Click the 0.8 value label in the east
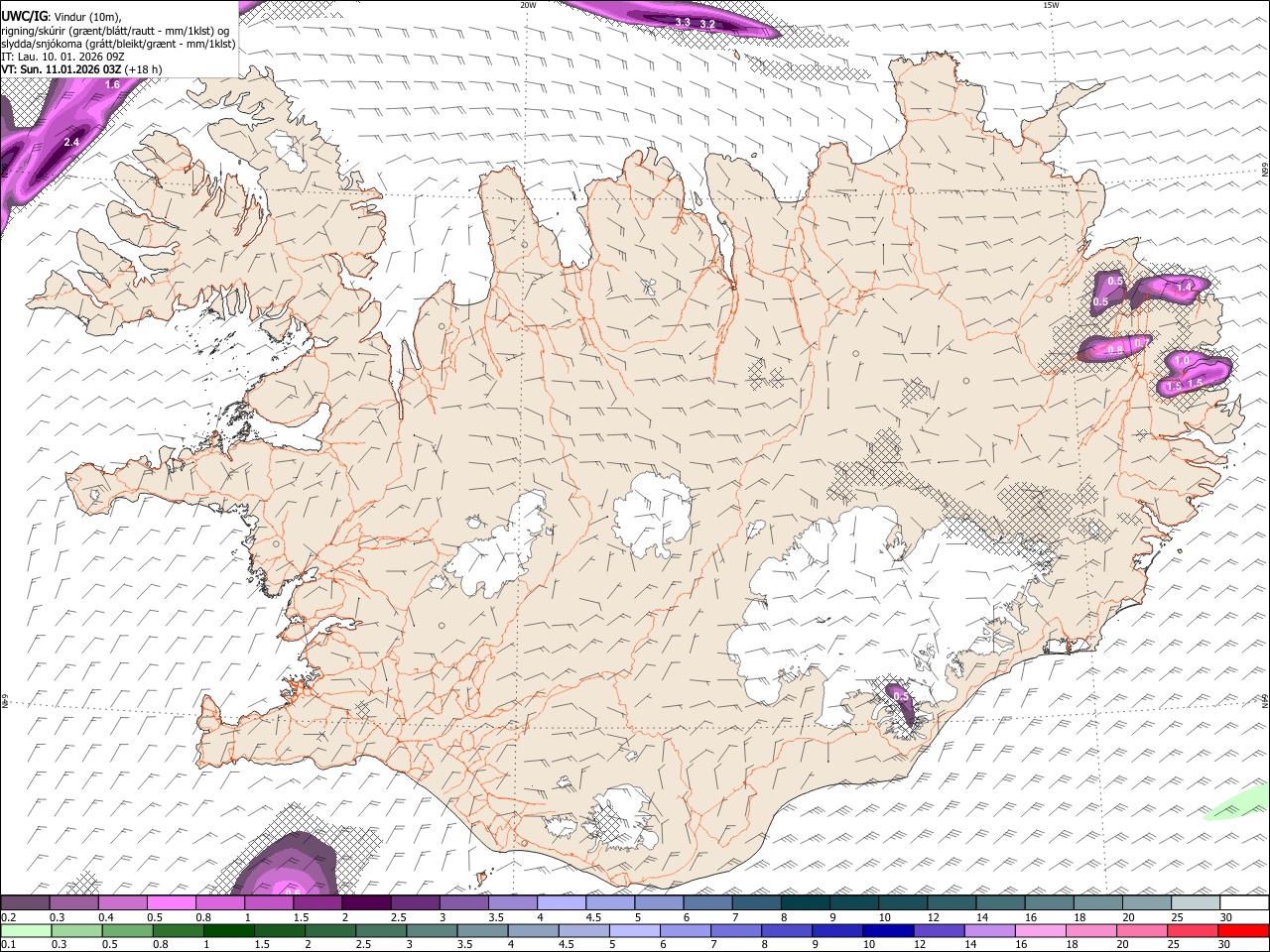This screenshot has height=952, width=1270. (1115, 349)
